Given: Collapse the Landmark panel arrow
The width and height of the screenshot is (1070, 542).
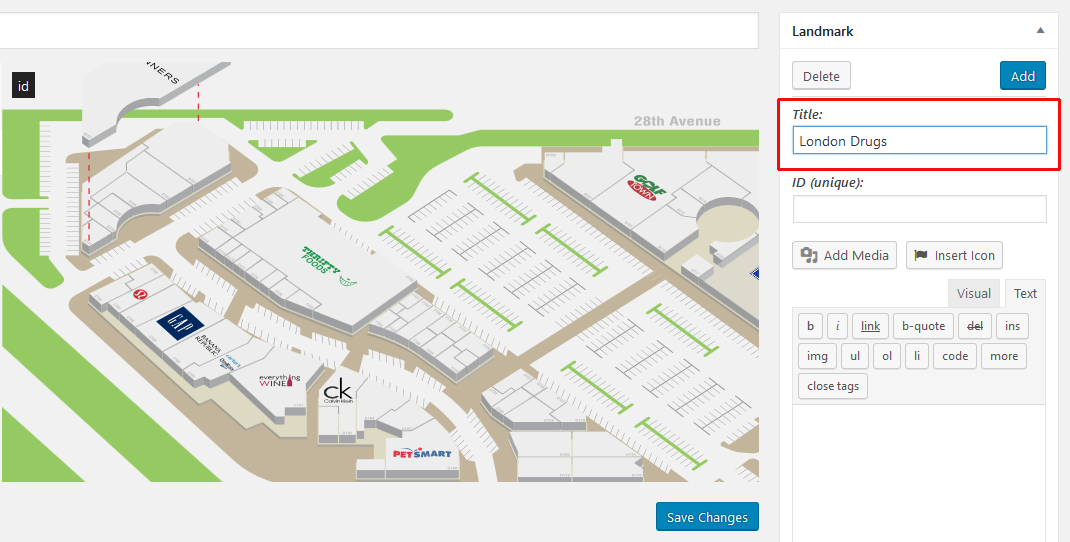Looking at the screenshot, I should tap(1040, 31).
